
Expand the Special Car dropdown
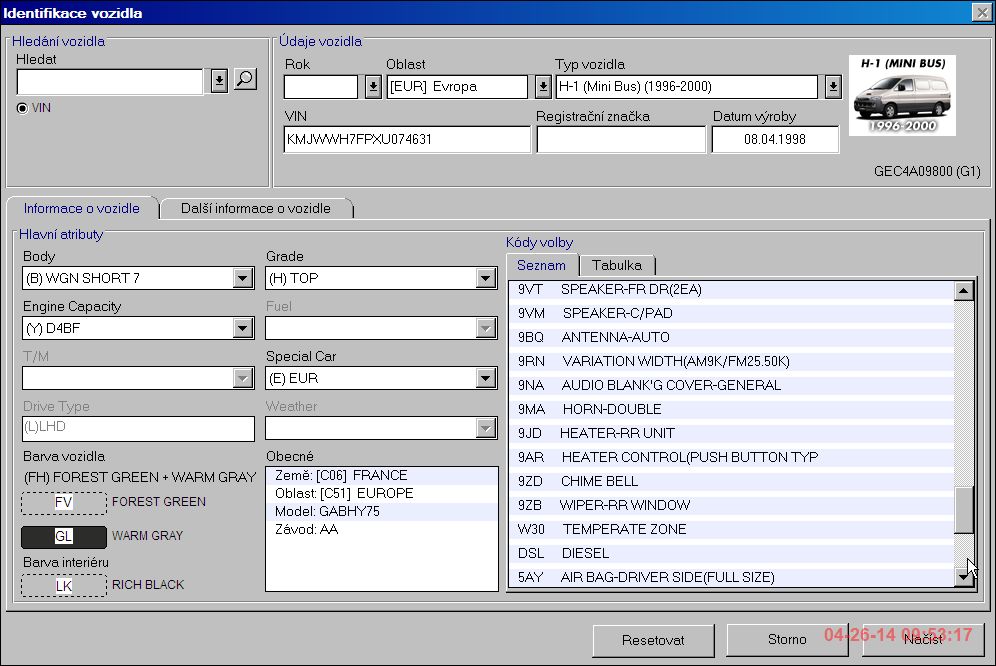point(486,379)
